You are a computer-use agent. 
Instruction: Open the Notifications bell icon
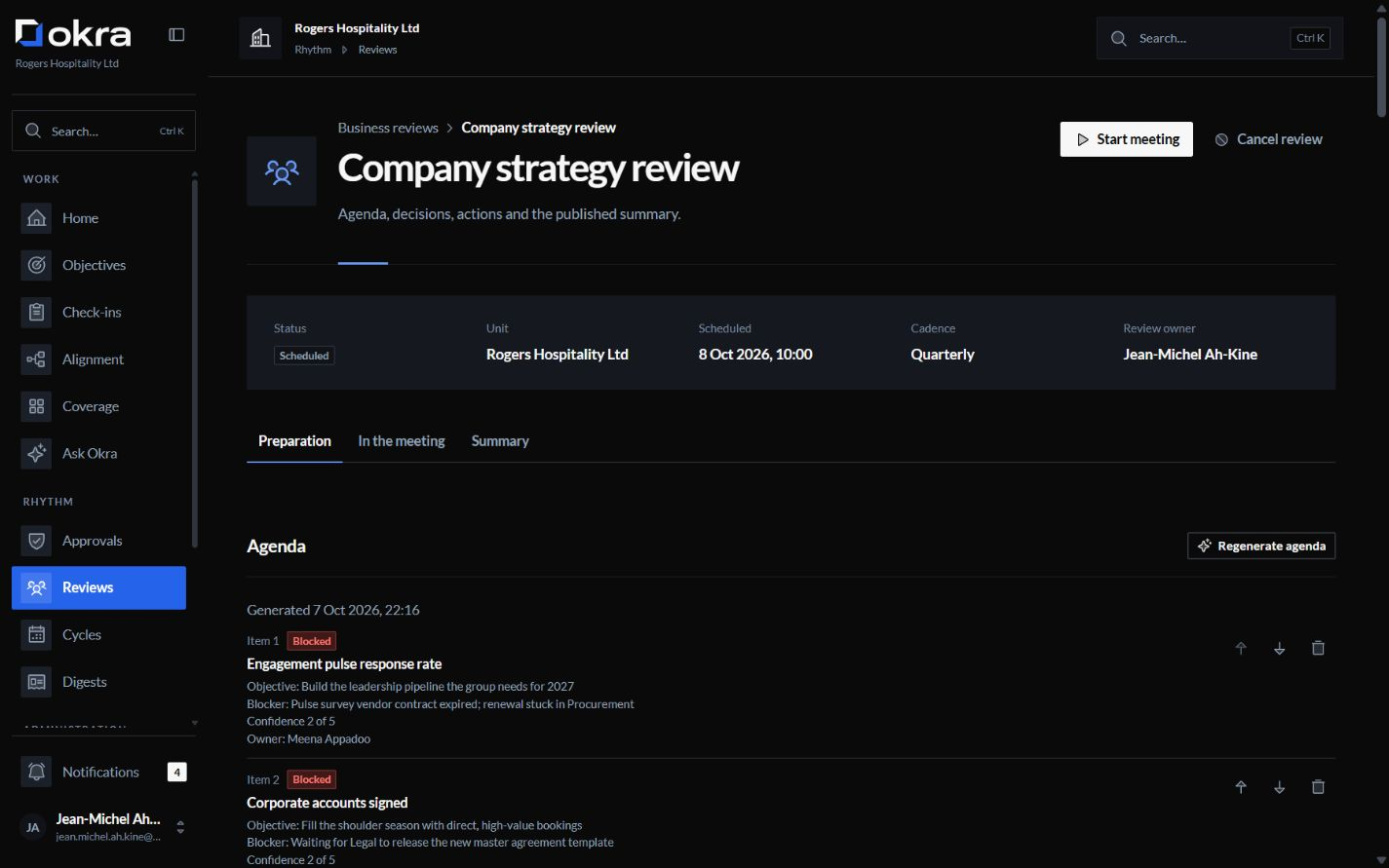tap(36, 772)
